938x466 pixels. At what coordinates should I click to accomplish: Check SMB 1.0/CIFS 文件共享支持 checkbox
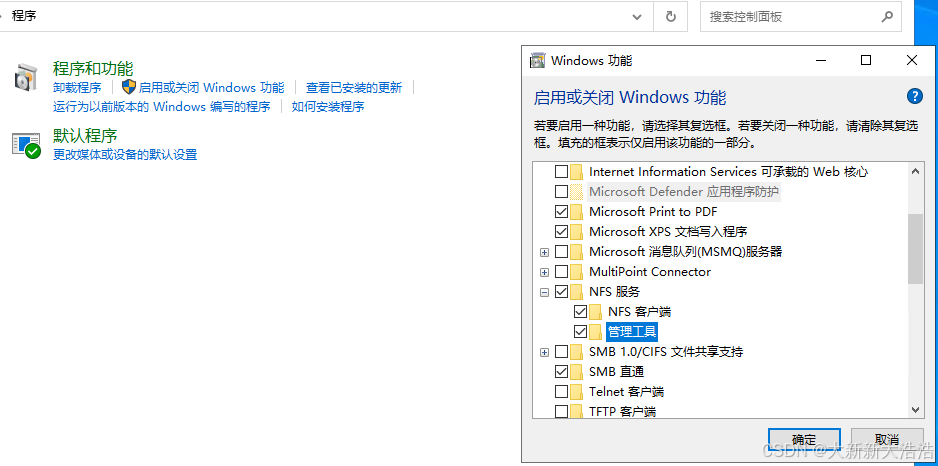[561, 352]
